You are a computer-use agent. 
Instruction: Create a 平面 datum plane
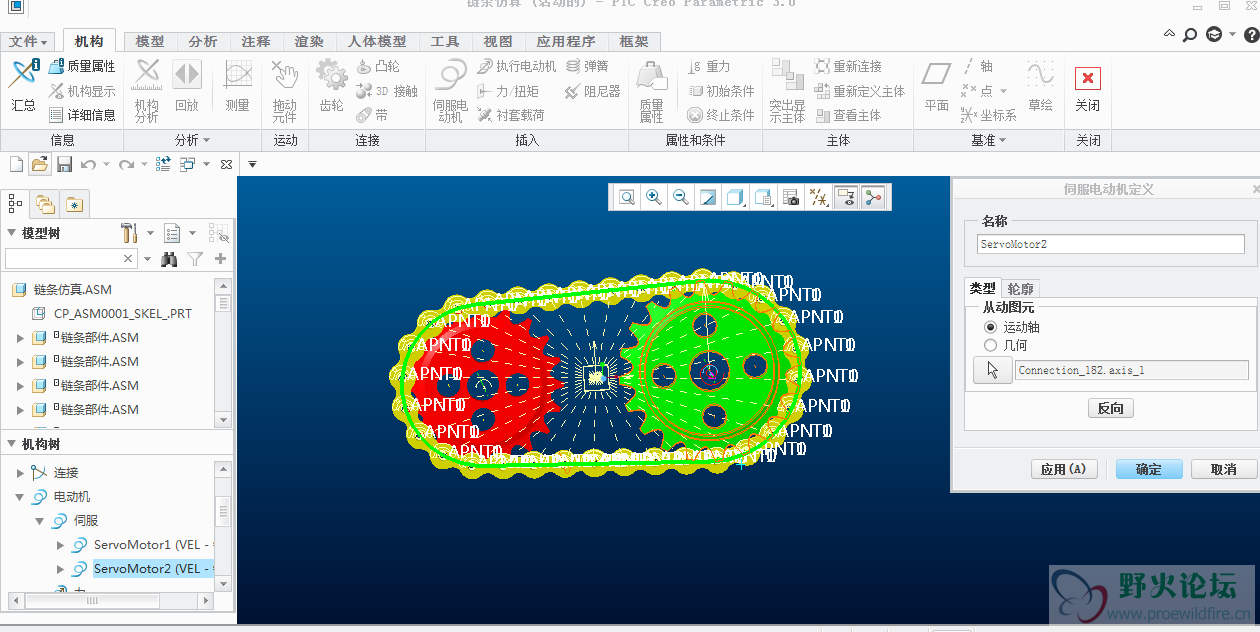[x=937, y=86]
